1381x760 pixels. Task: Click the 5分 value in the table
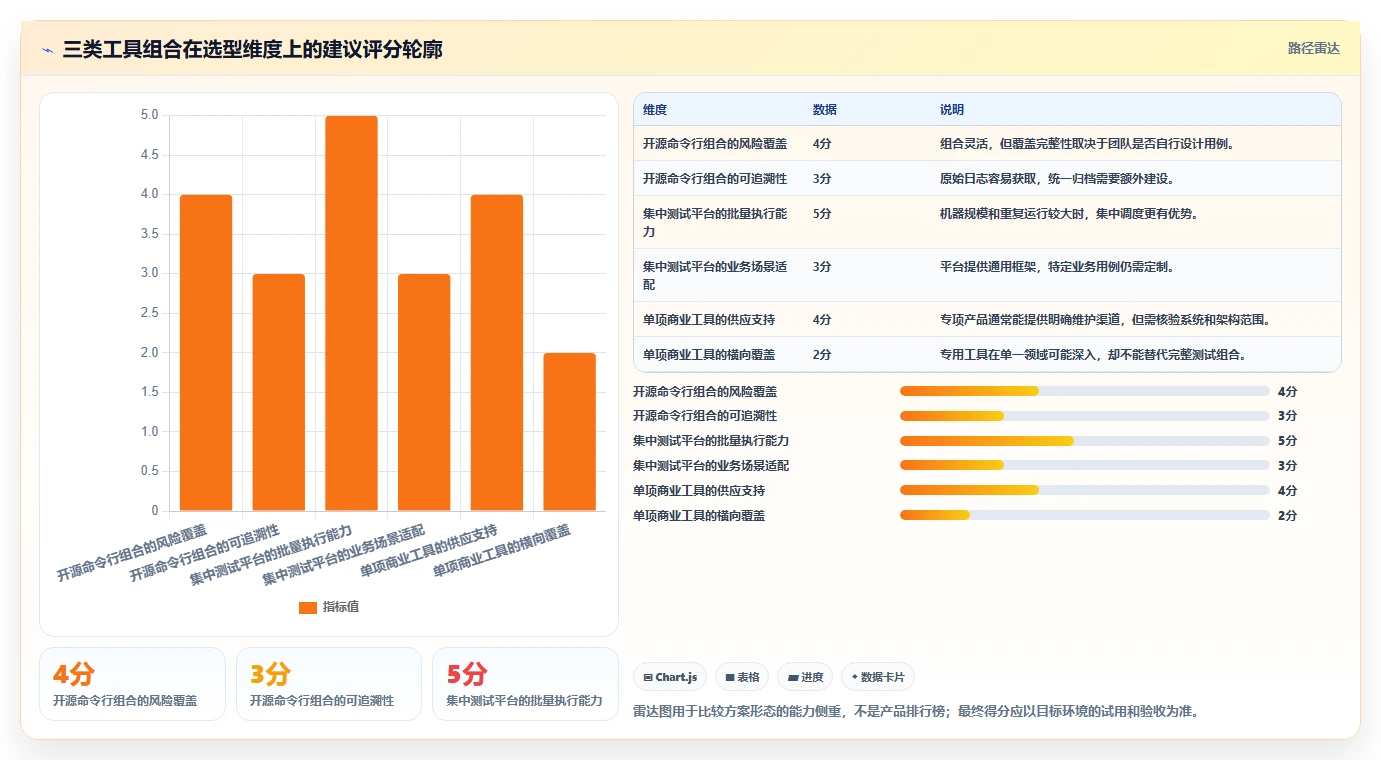click(x=822, y=214)
